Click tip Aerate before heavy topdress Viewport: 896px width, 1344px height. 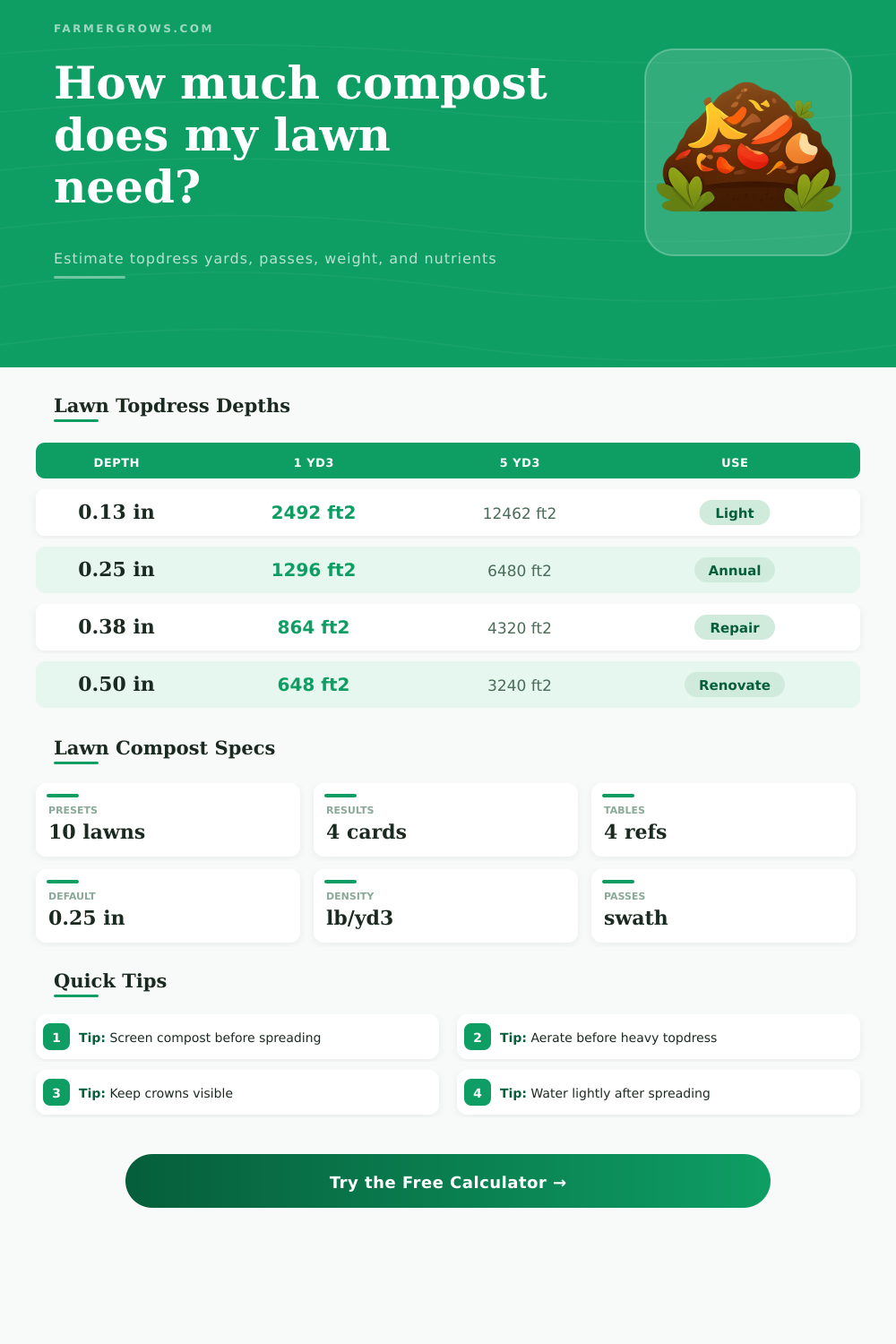[659, 1037]
